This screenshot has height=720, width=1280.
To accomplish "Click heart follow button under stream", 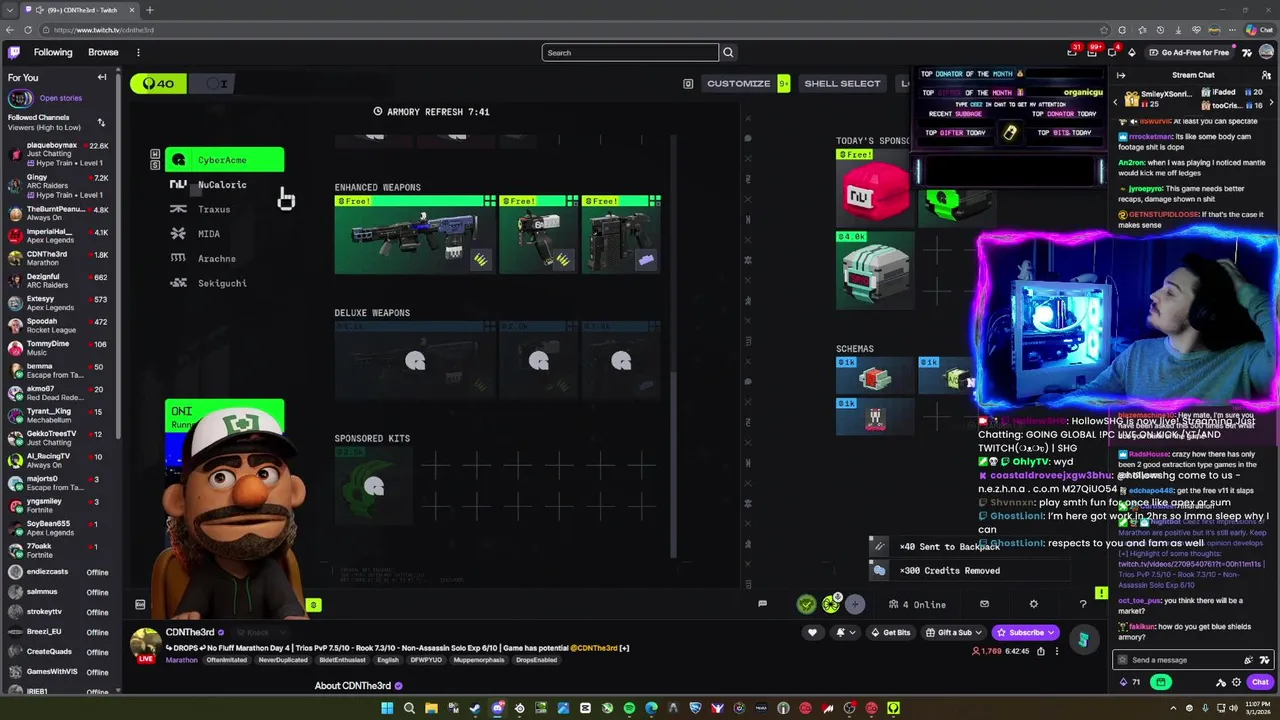I will tap(812, 632).
